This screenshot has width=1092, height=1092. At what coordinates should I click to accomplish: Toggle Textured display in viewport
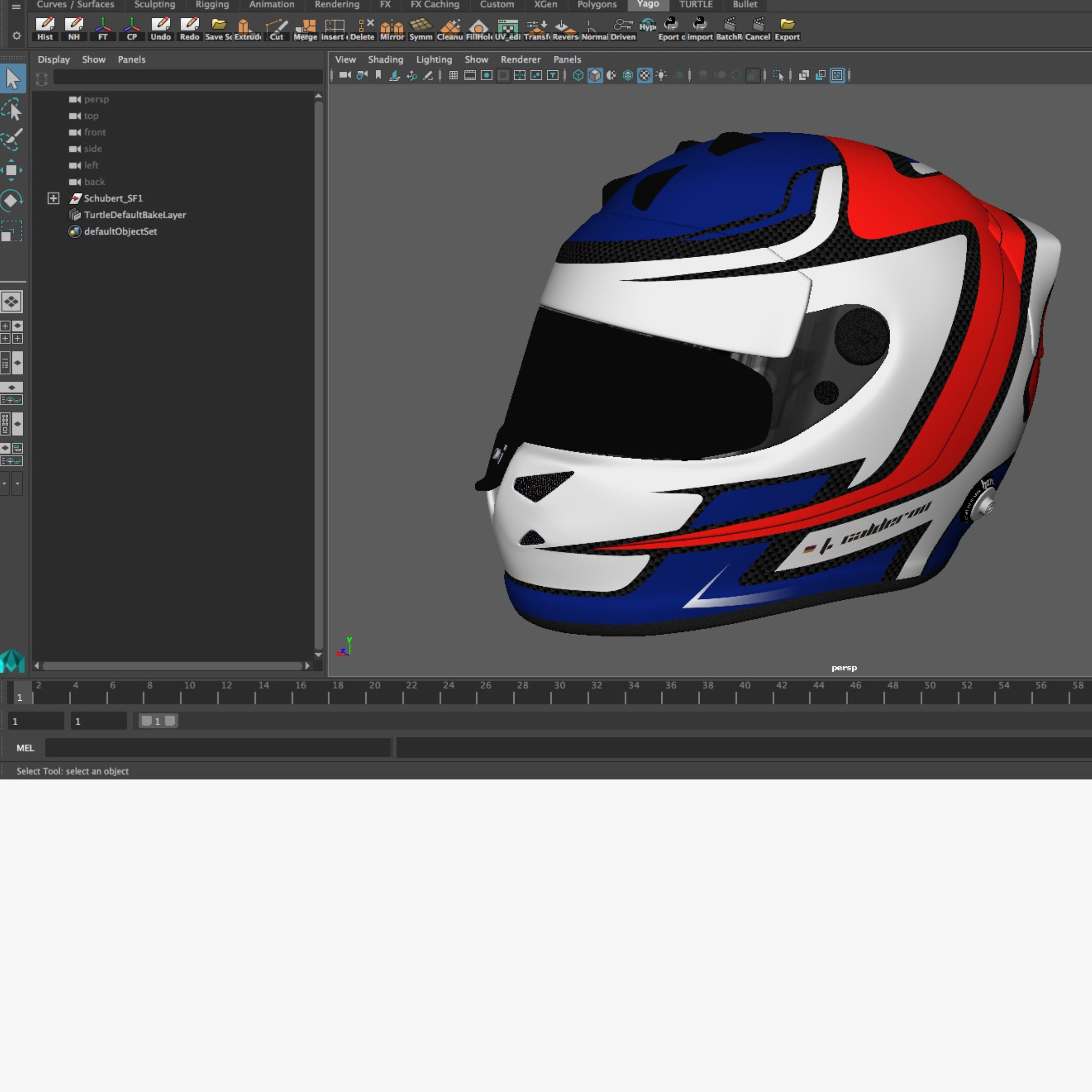click(x=644, y=75)
